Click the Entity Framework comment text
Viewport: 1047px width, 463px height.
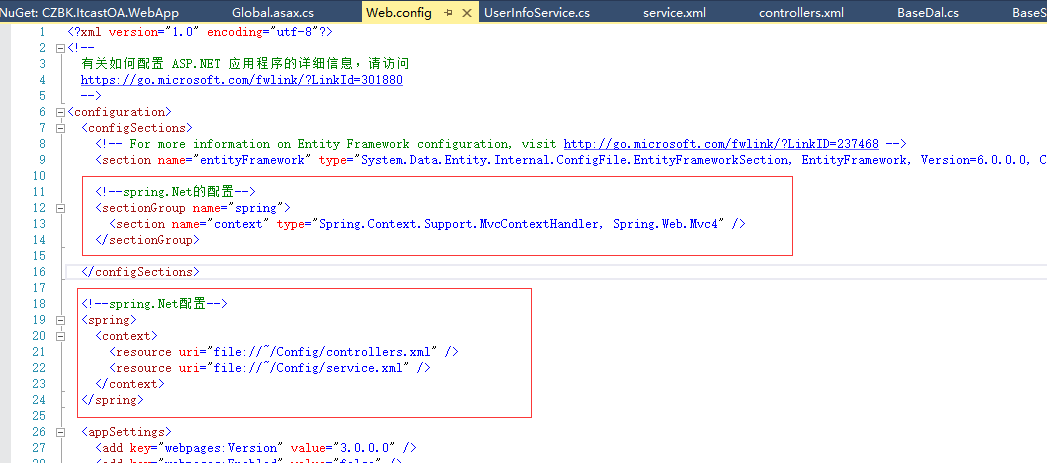point(501,144)
